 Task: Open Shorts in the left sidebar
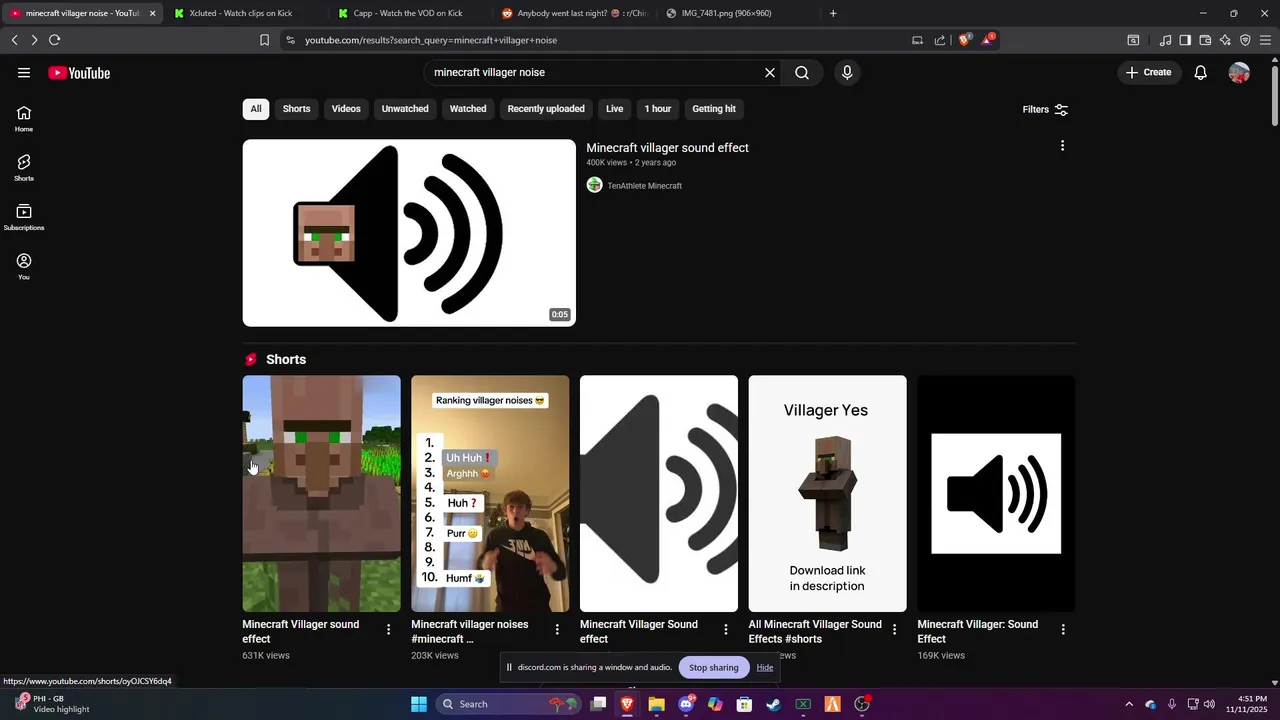24,167
